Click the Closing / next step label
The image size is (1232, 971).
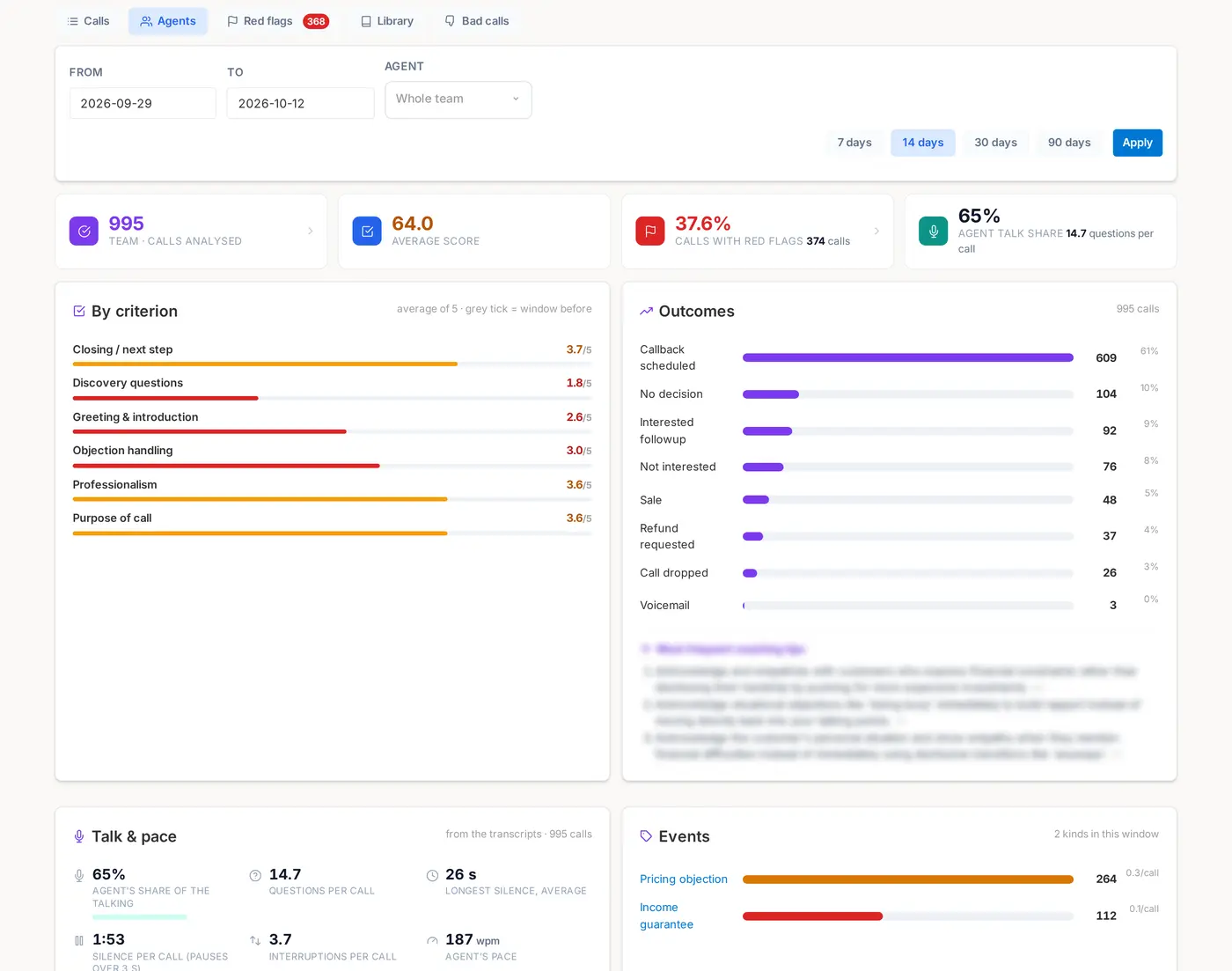tap(122, 349)
